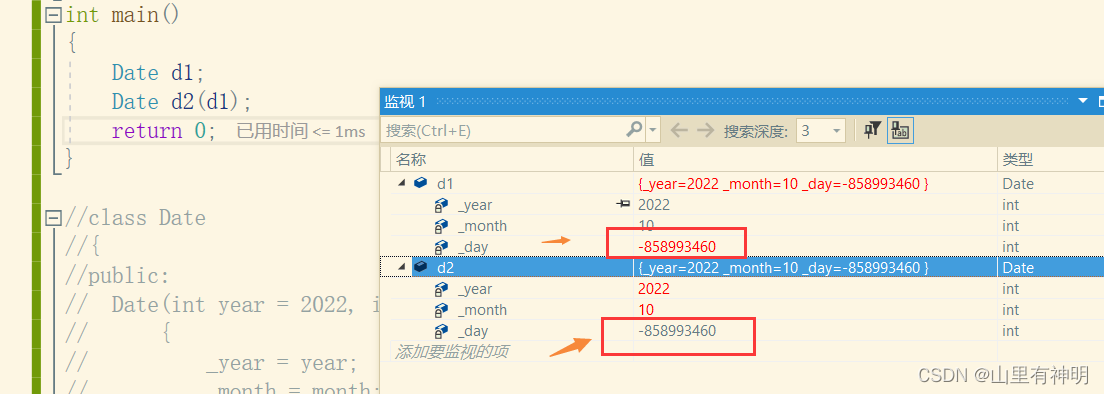Click d1 value {_year=2022 _month=10 ...}

point(783,184)
